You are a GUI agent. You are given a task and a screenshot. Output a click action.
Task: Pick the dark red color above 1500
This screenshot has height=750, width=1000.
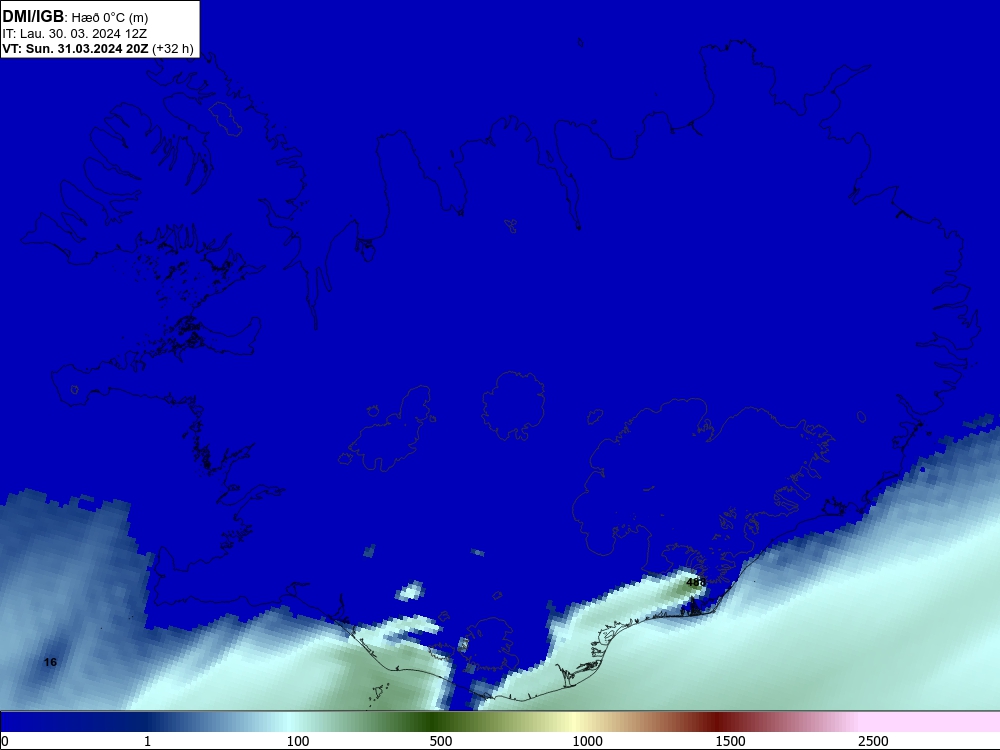tap(717, 722)
